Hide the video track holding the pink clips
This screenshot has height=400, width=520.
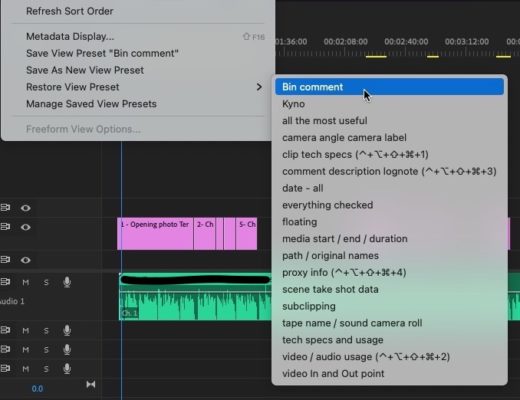[26, 227]
